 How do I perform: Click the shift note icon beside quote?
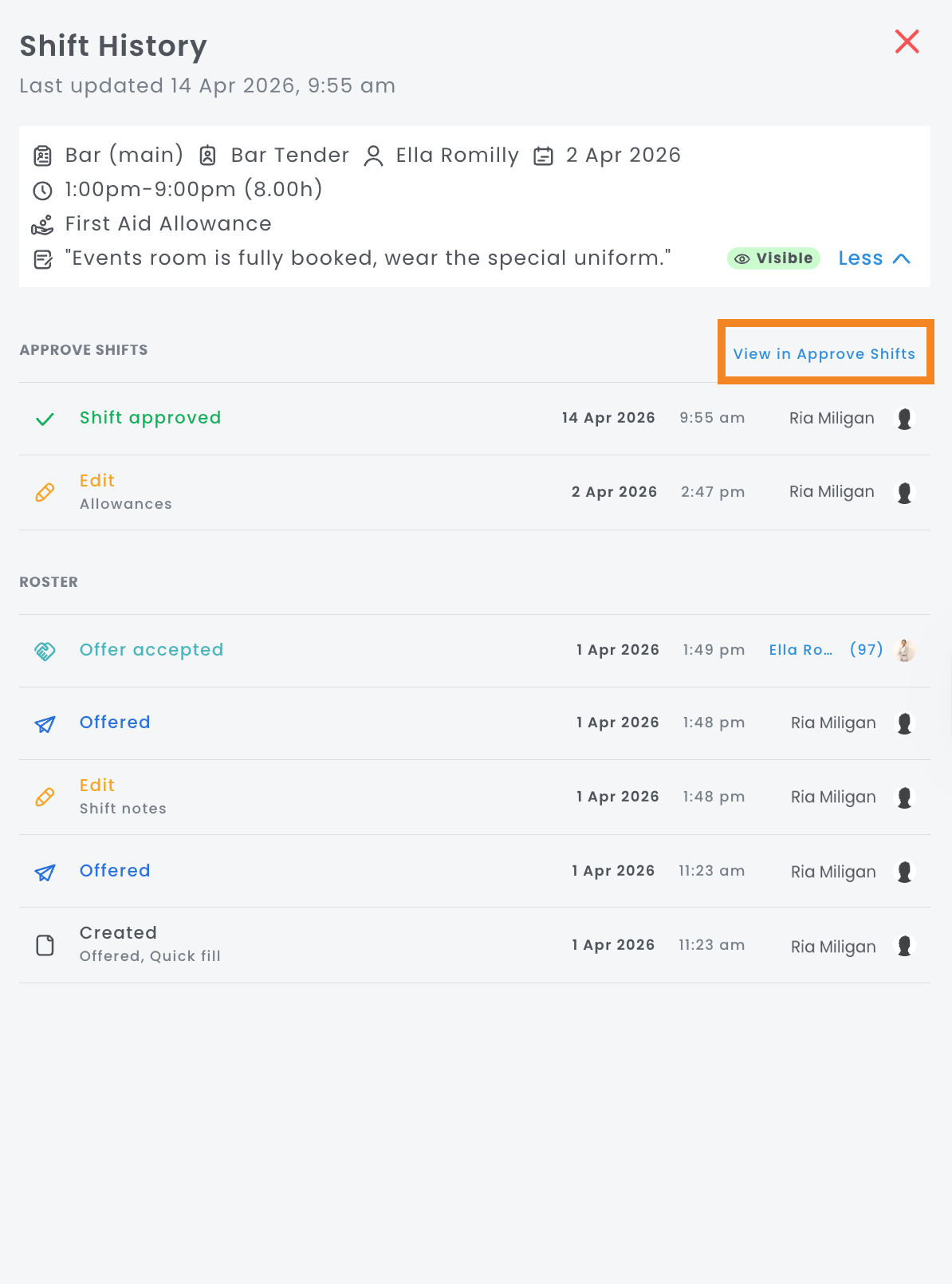42,259
